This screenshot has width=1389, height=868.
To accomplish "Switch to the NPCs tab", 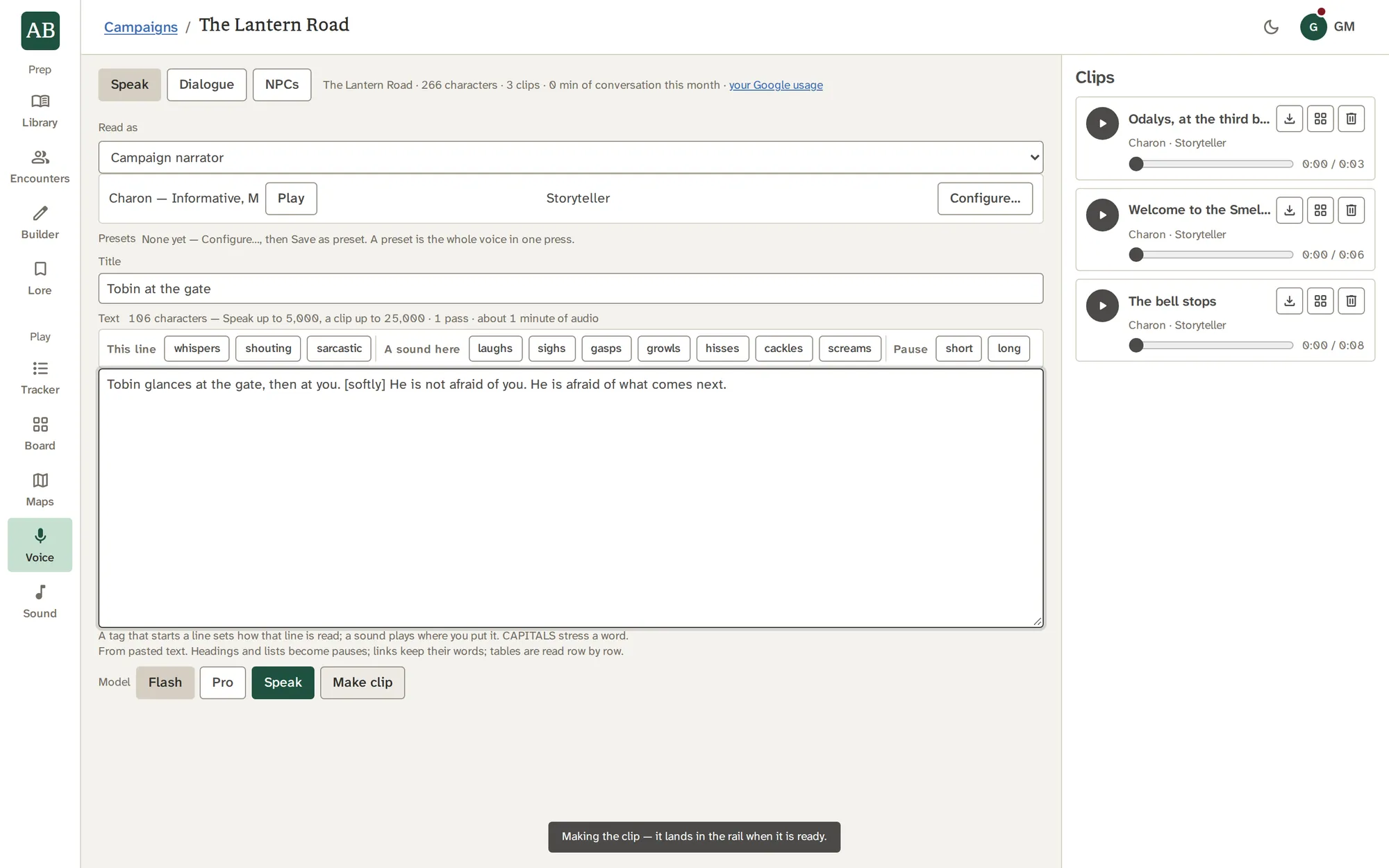I will (281, 85).
